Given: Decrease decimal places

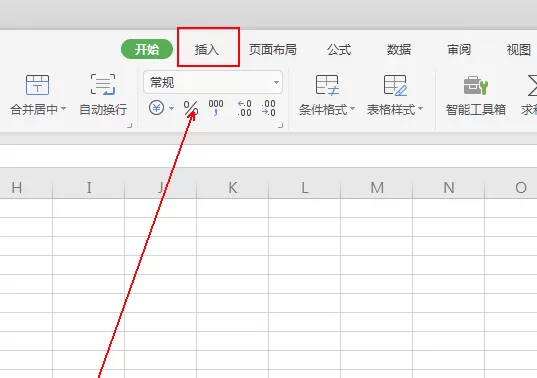Looking at the screenshot, I should coord(268,108).
